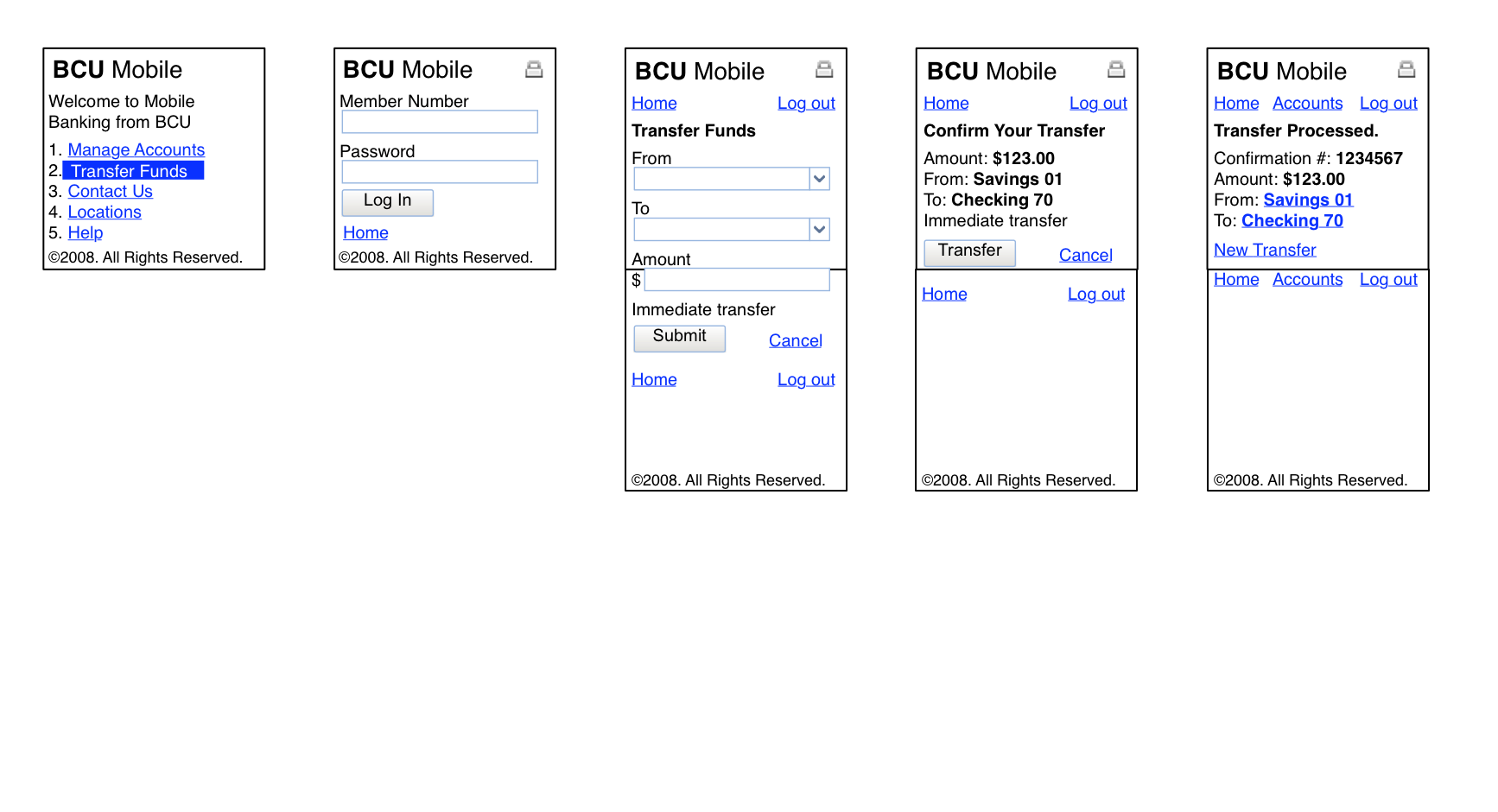
Task: Click the printer icon on Transfer Funds screen
Action: pyautogui.click(x=826, y=69)
